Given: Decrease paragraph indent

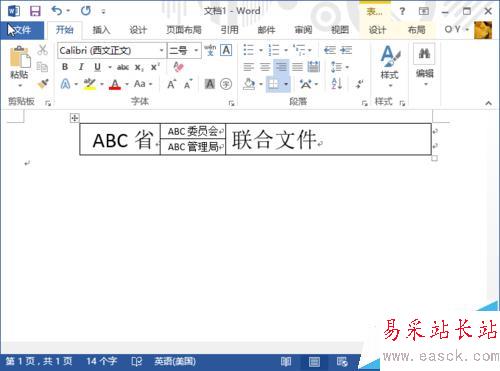Looking at the screenshot, I should (330, 50).
